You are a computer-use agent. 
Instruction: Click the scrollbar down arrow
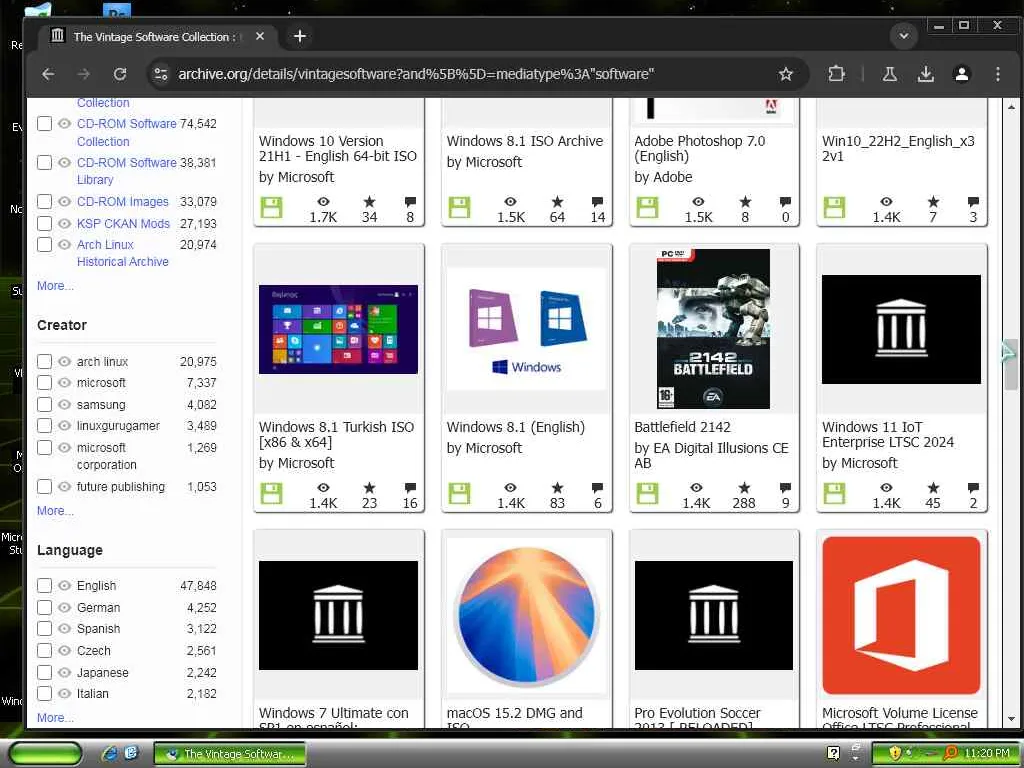(x=1011, y=719)
